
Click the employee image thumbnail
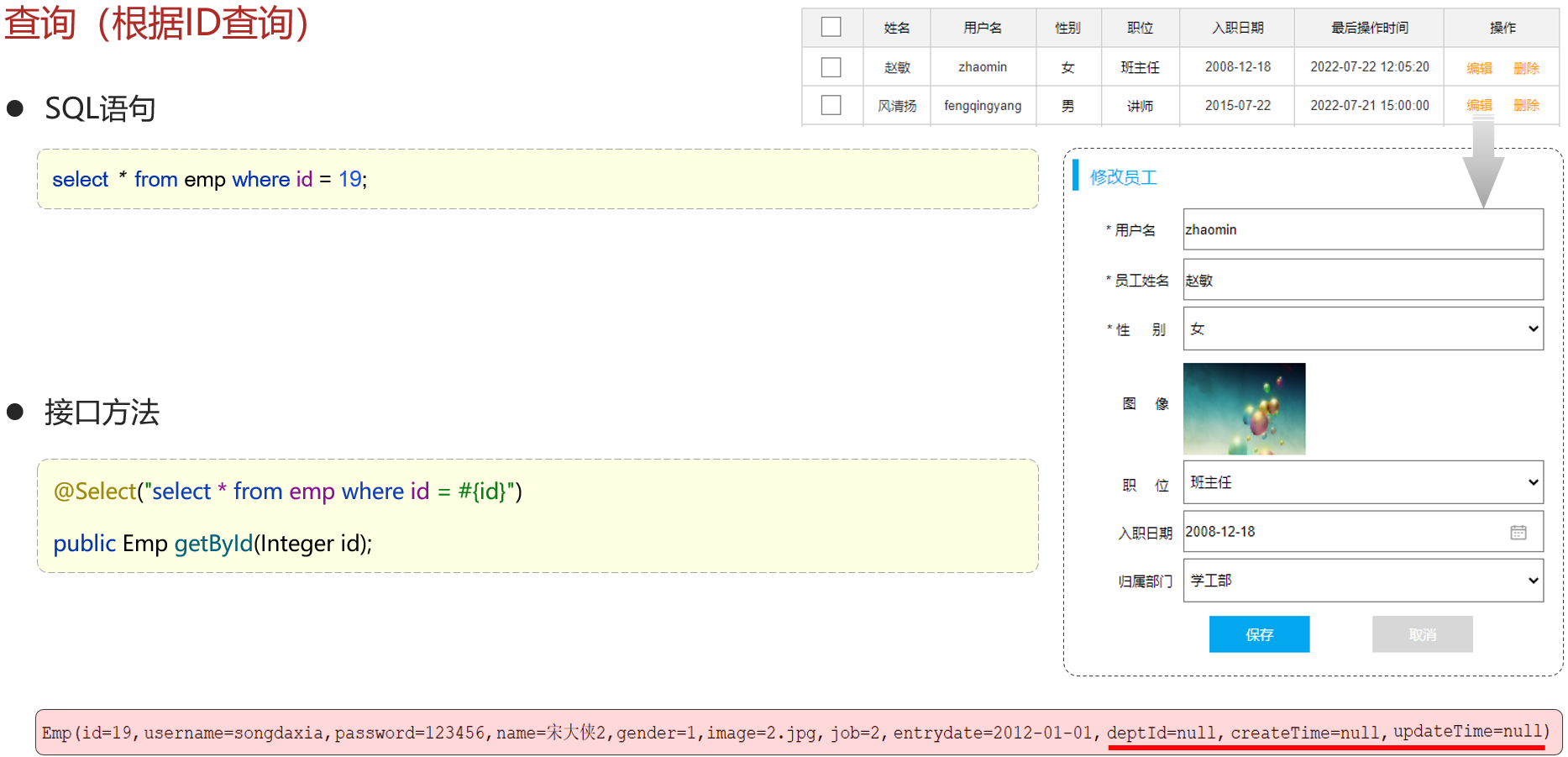pyautogui.click(x=1244, y=408)
